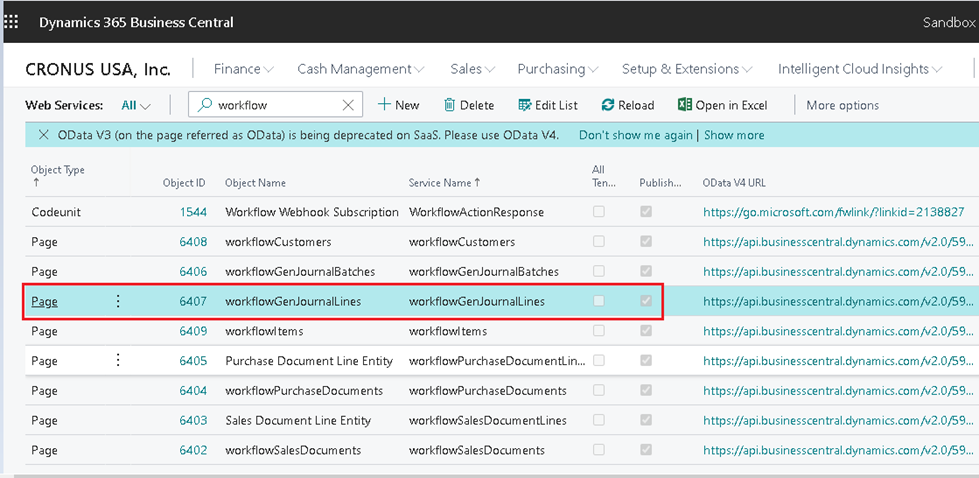Click the Edit List icon
This screenshot has height=478, width=979.
point(525,105)
